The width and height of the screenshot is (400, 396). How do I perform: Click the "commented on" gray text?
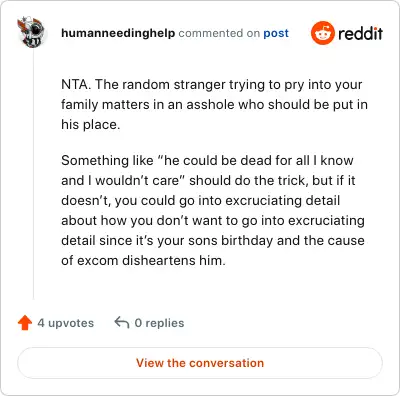coord(219,33)
